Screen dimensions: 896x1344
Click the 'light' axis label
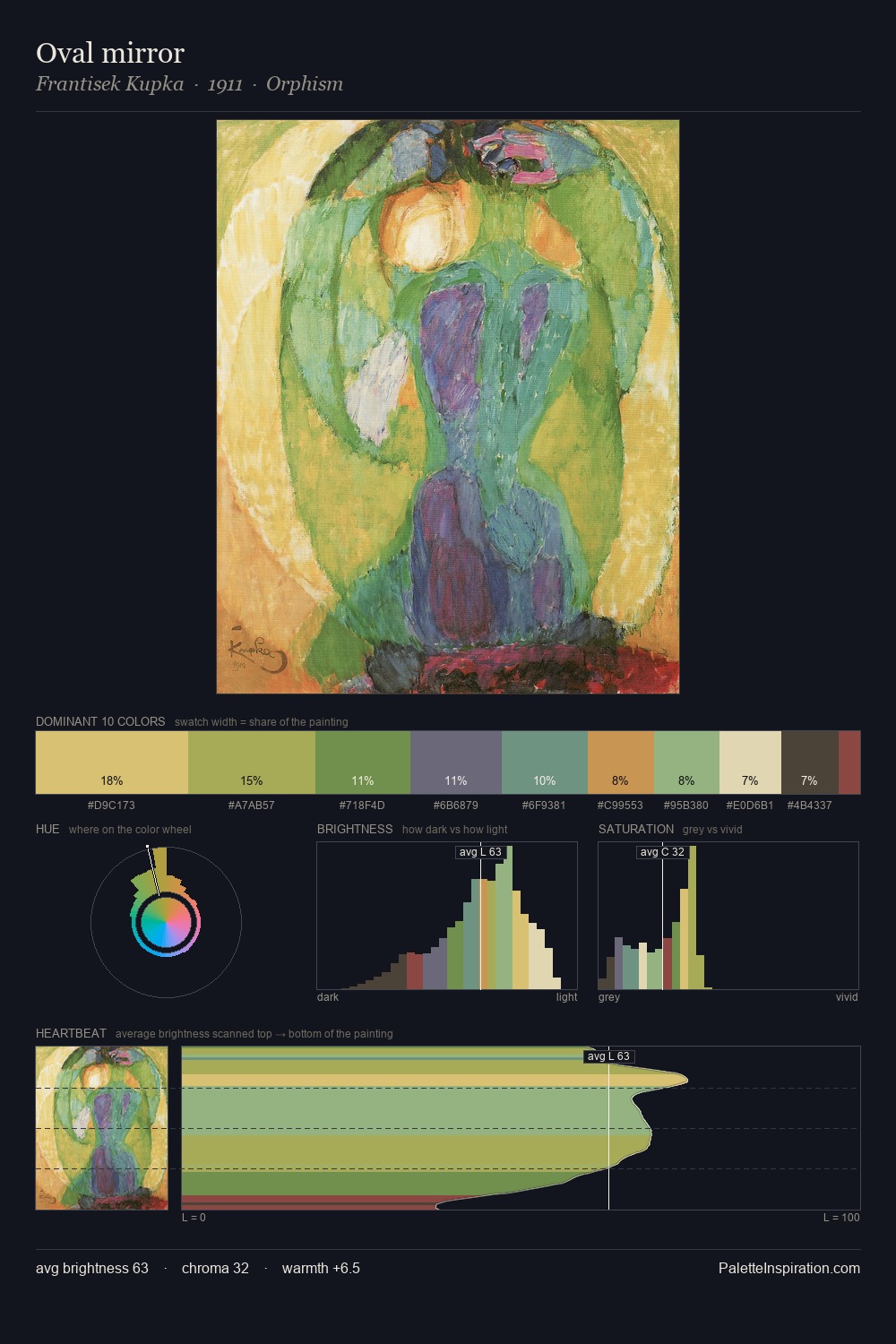(567, 997)
